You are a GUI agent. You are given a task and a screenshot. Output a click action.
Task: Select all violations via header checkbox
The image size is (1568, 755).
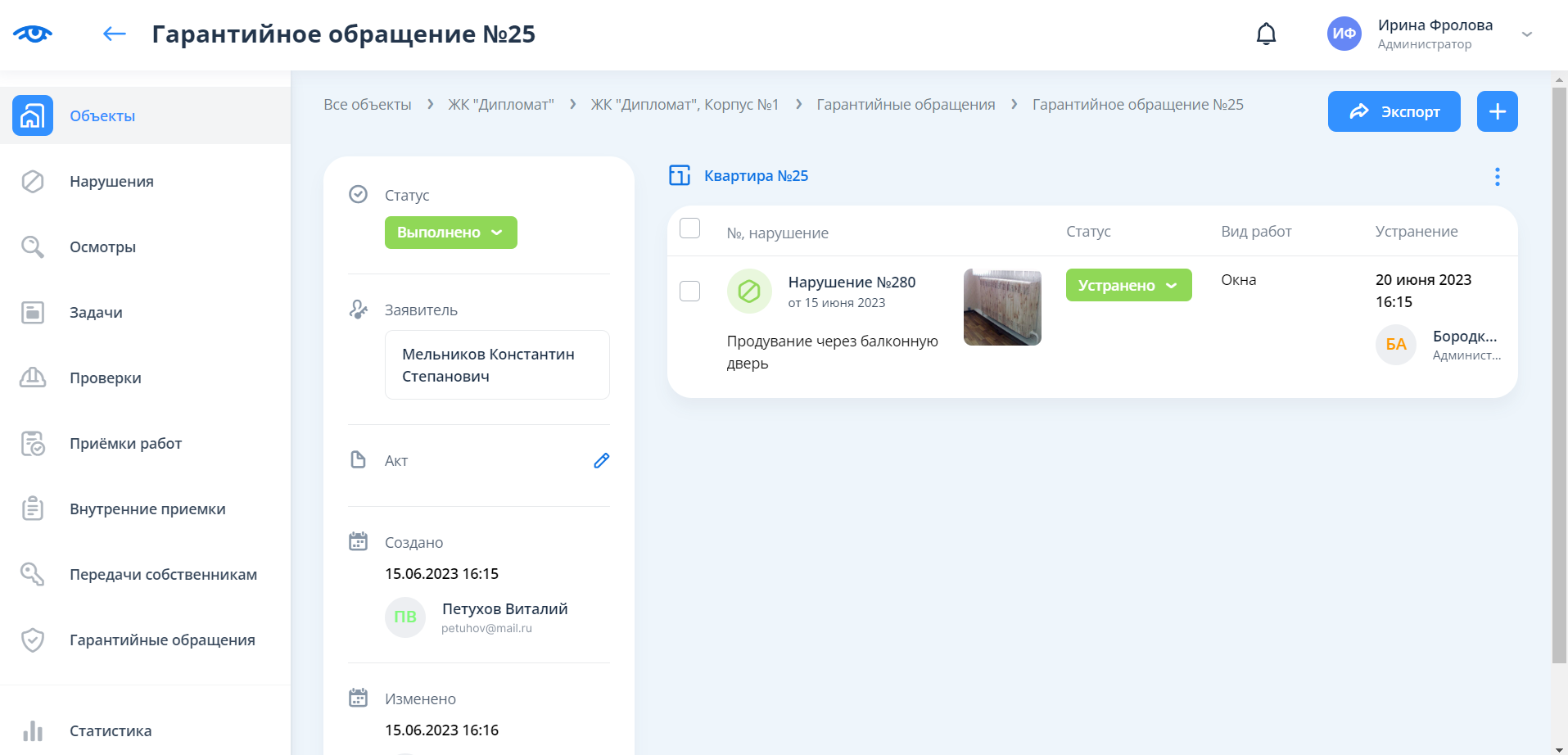[690, 228]
